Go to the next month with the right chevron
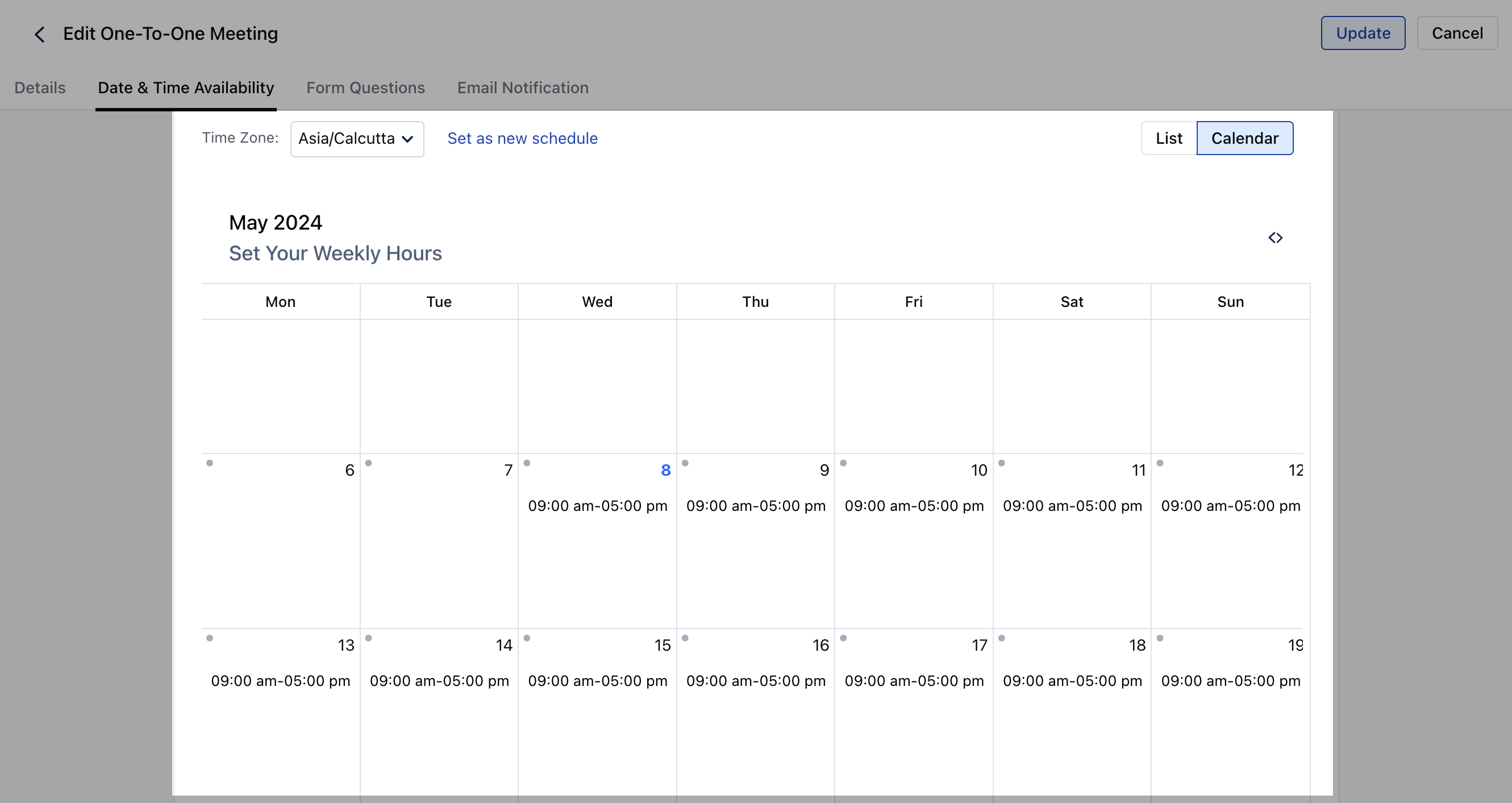 coord(1280,238)
